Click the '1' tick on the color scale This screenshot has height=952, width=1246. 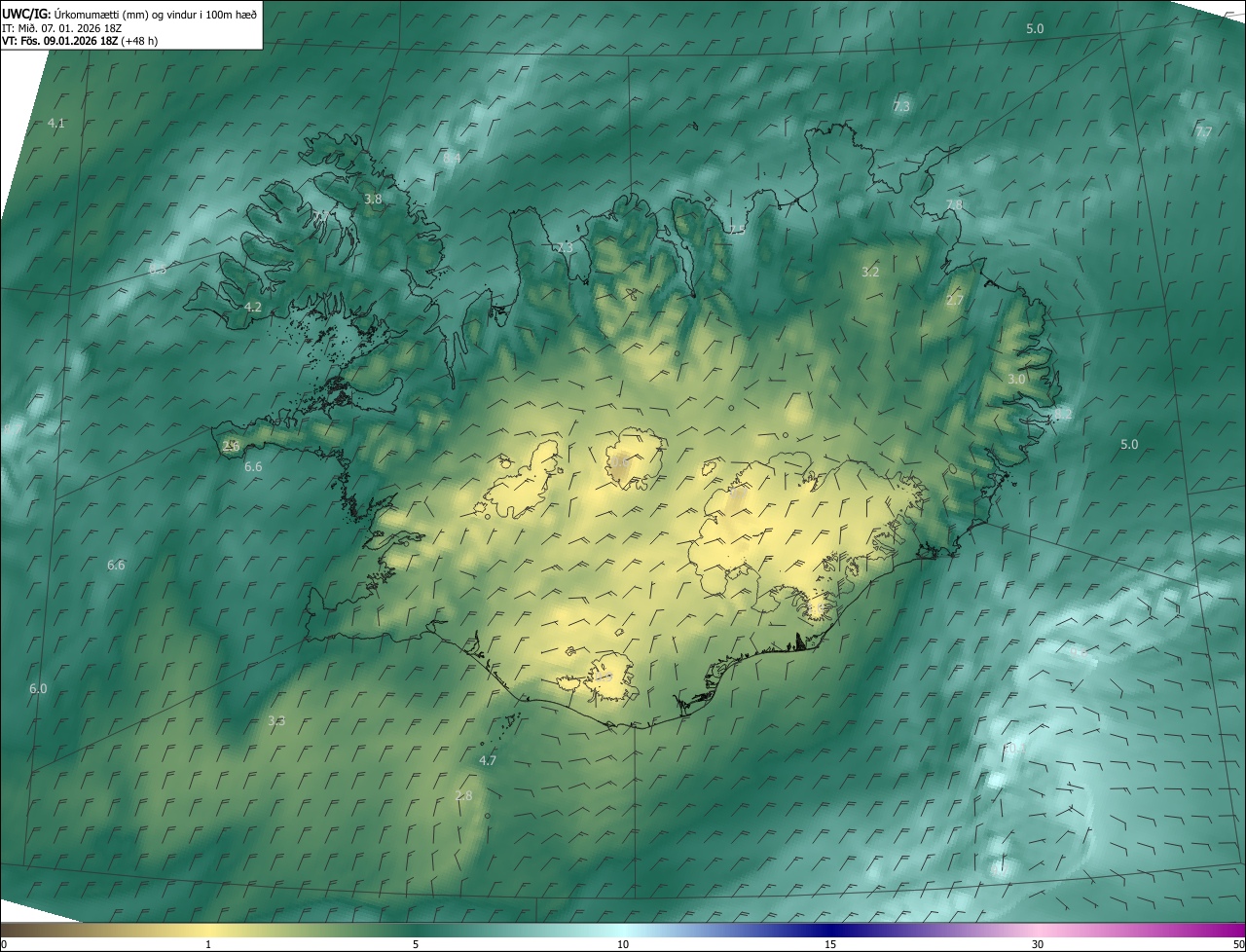pos(208,944)
